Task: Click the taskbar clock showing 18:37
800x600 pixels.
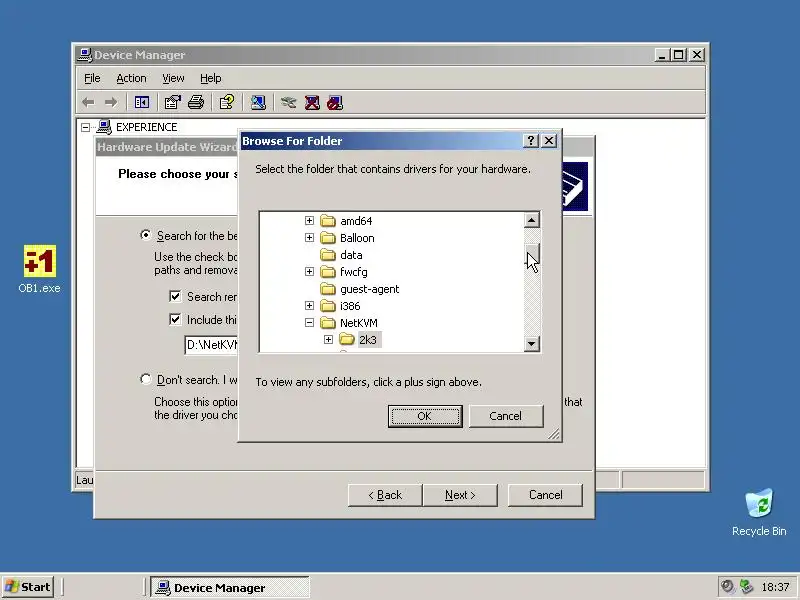Action: coord(775,587)
